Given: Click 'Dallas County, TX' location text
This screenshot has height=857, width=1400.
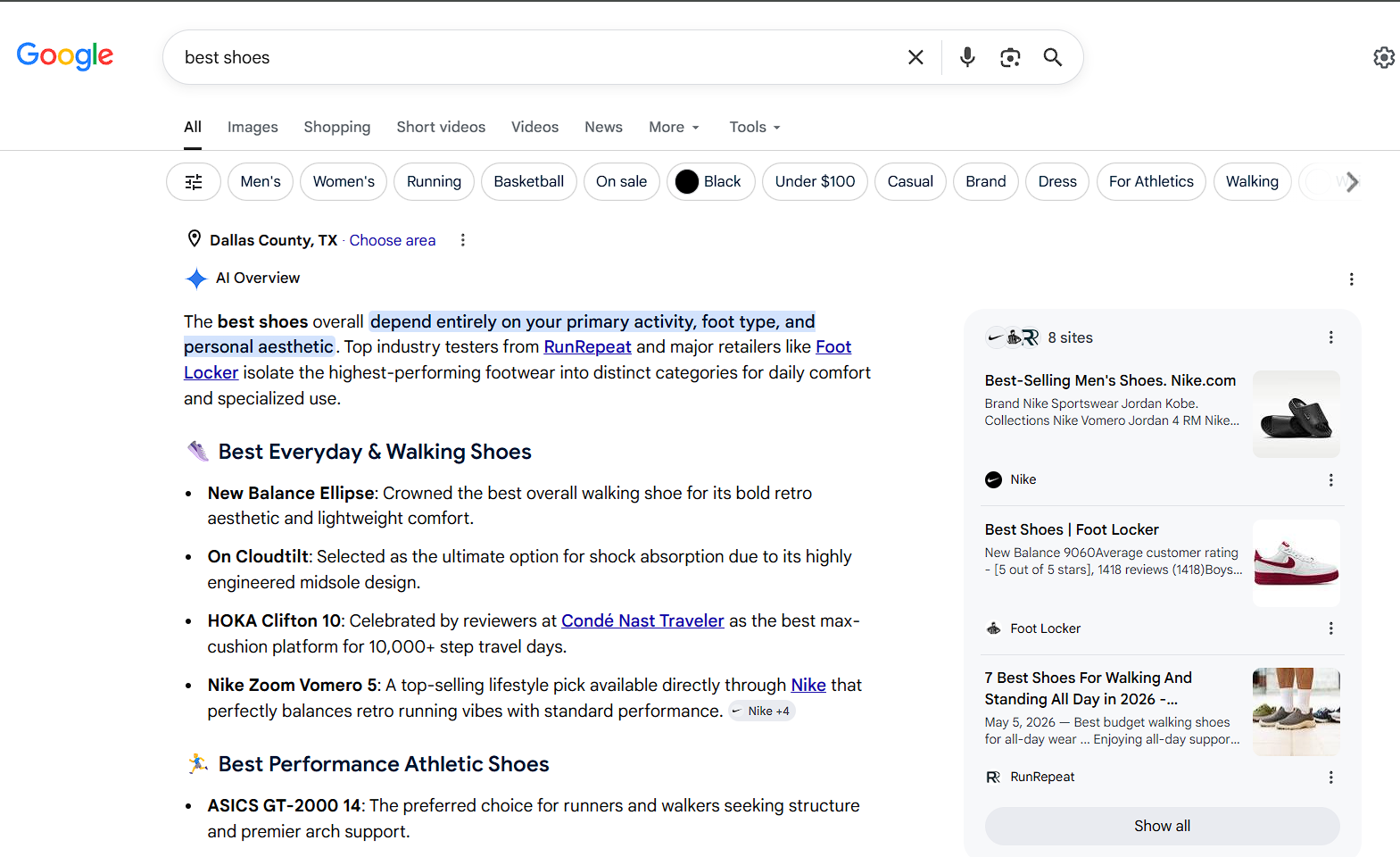Looking at the screenshot, I should coord(273,240).
